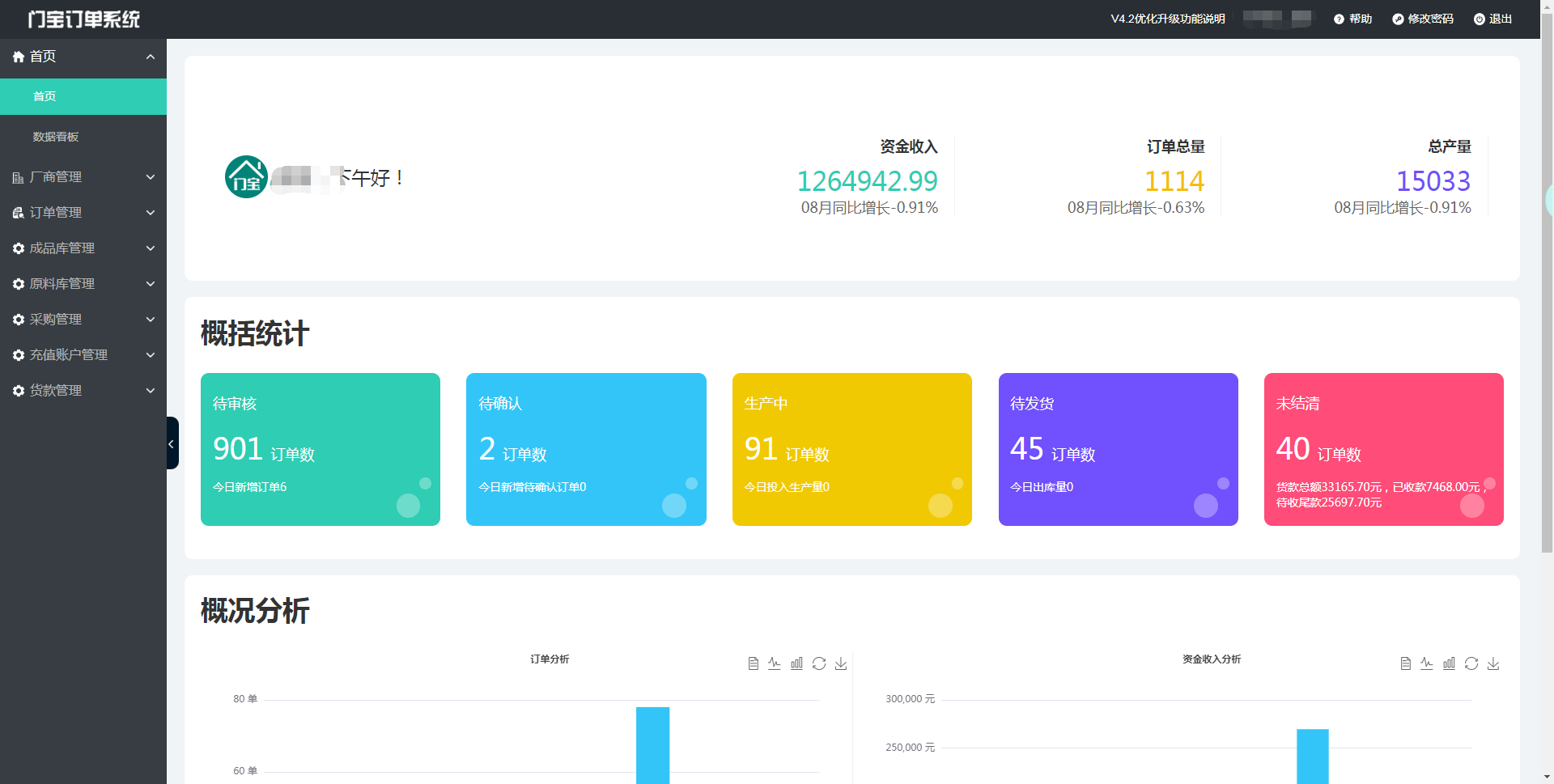Download 订单分析 chart as image
The image size is (1554, 784).
[x=841, y=663]
